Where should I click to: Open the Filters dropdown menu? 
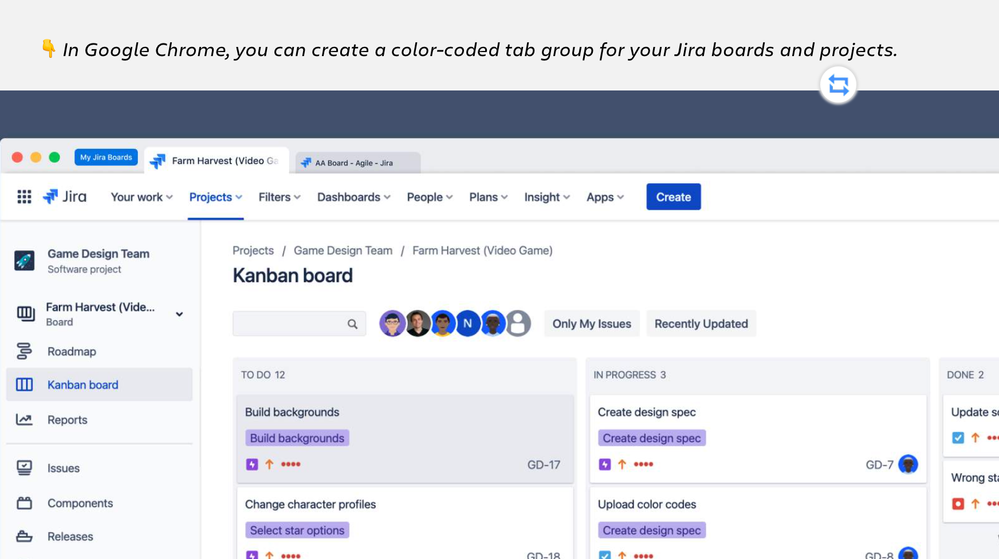click(x=279, y=197)
